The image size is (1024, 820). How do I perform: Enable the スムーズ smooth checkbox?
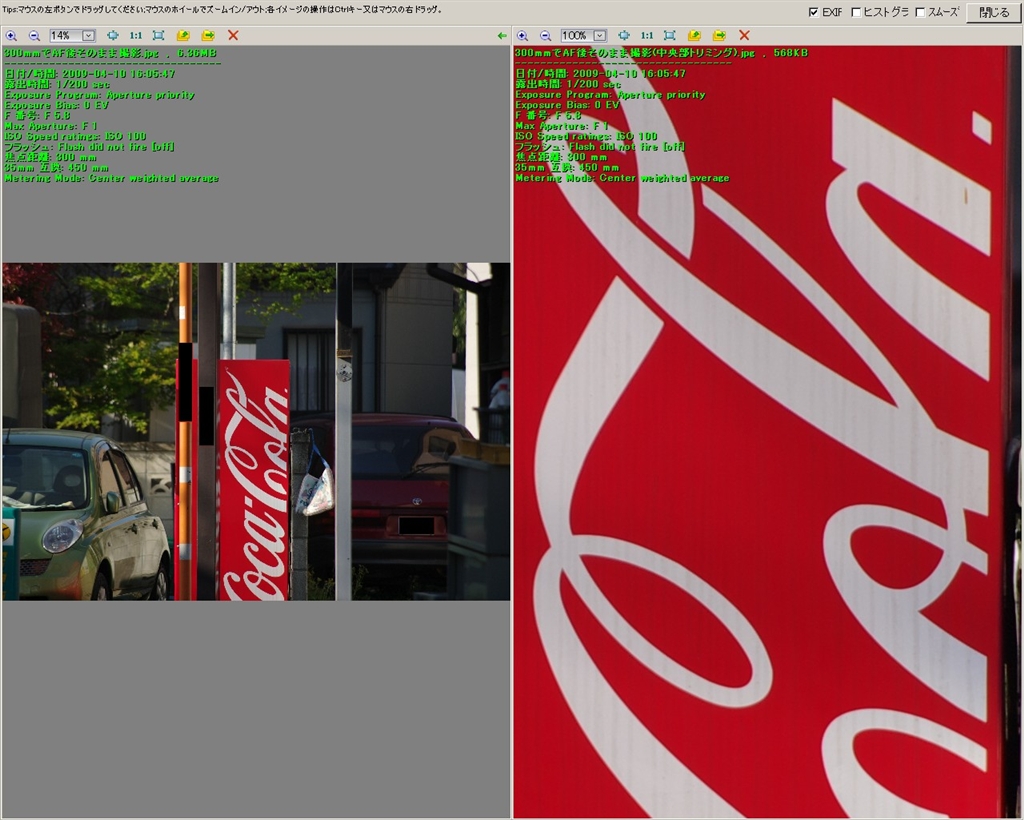pos(920,12)
